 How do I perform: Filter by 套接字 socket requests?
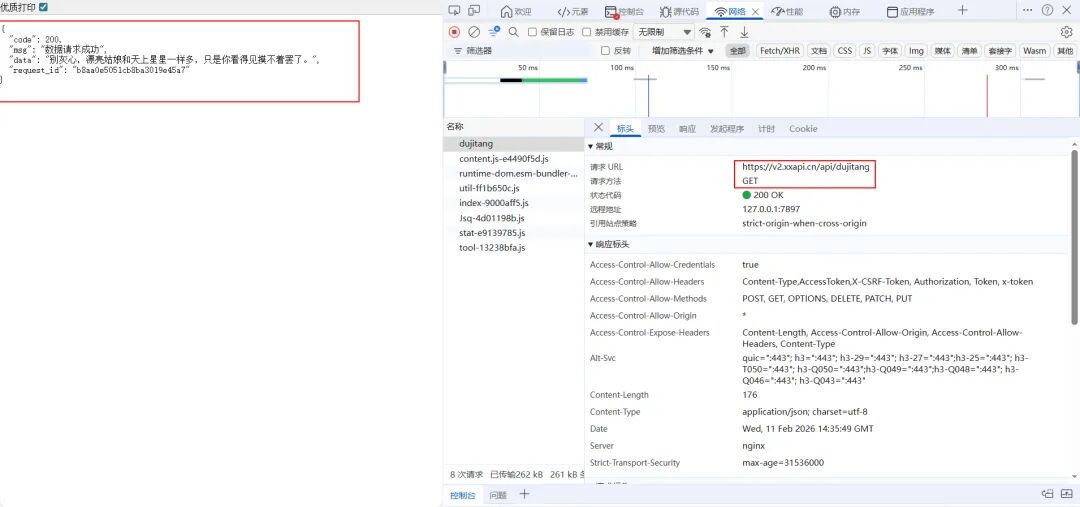pos(1000,51)
